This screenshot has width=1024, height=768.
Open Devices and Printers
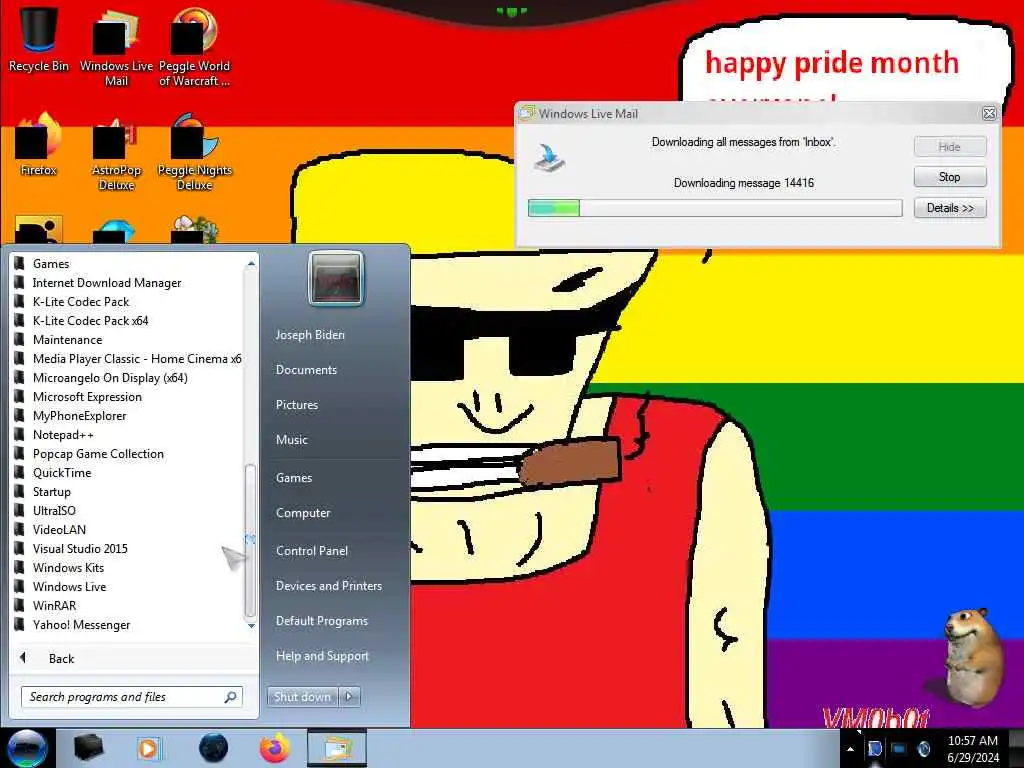tap(328, 586)
